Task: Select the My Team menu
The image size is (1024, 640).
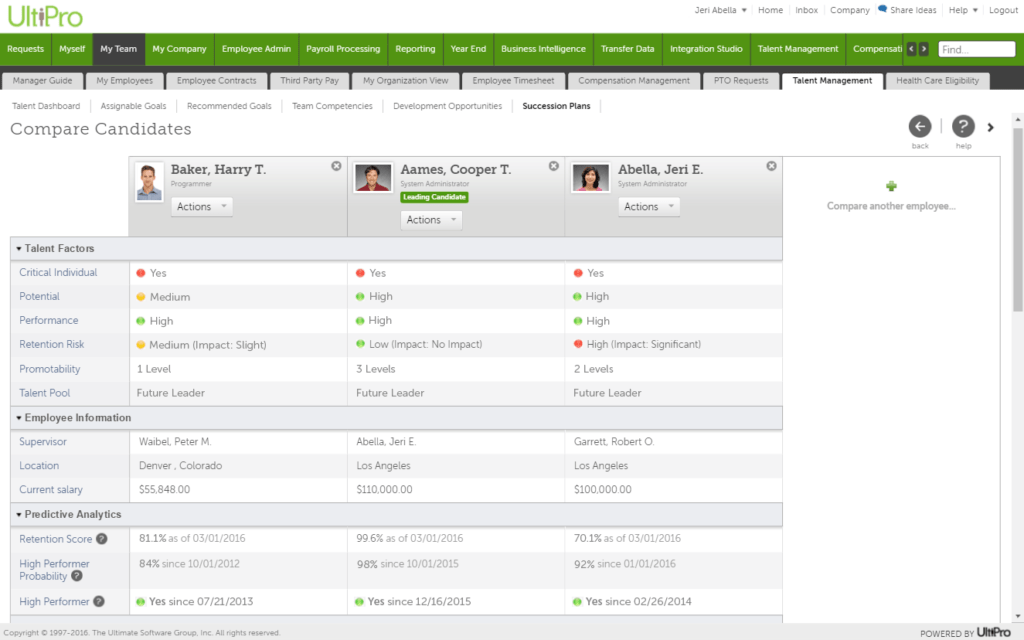Action: click(118, 49)
